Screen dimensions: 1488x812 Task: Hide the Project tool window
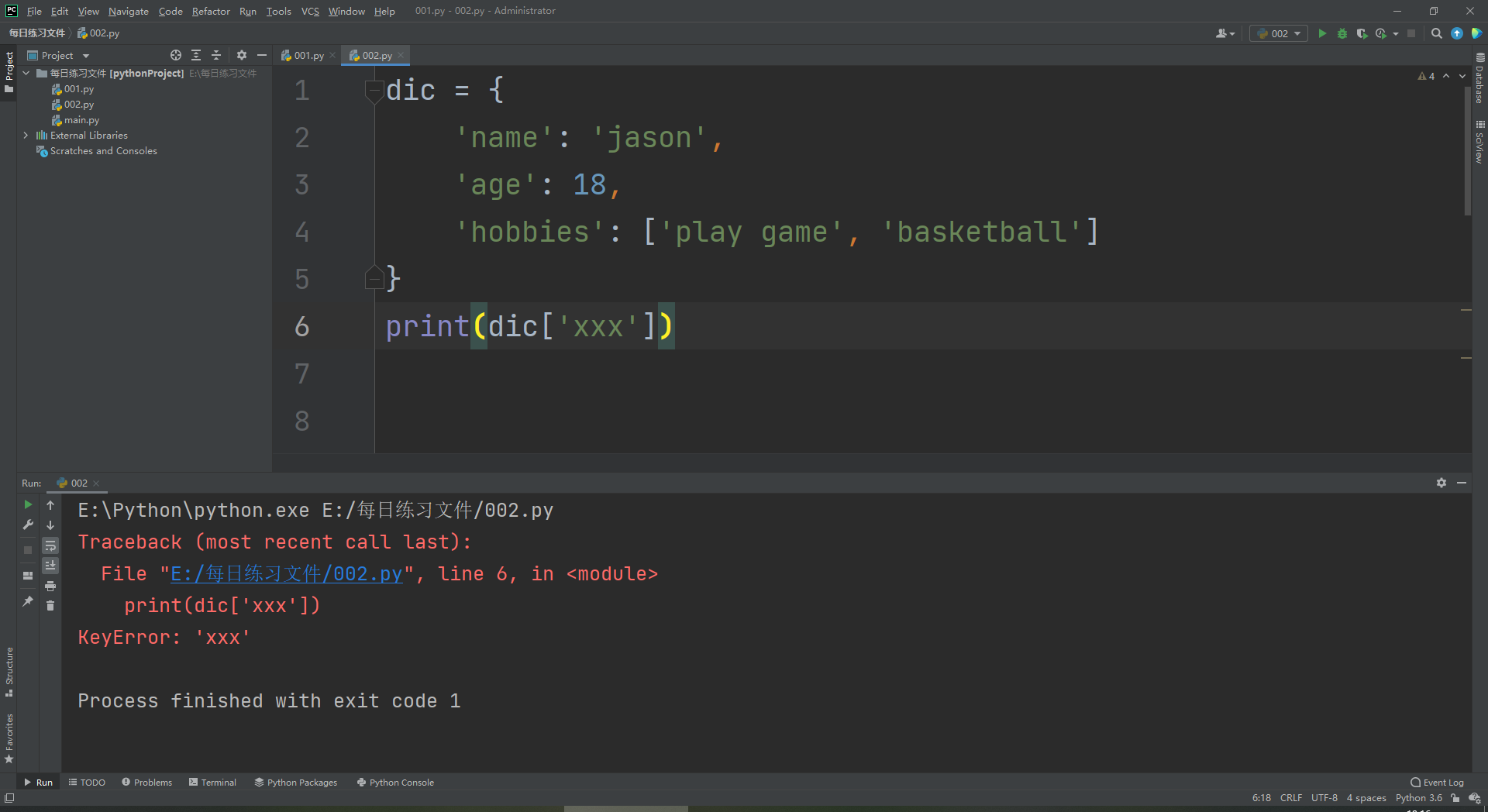pos(262,55)
